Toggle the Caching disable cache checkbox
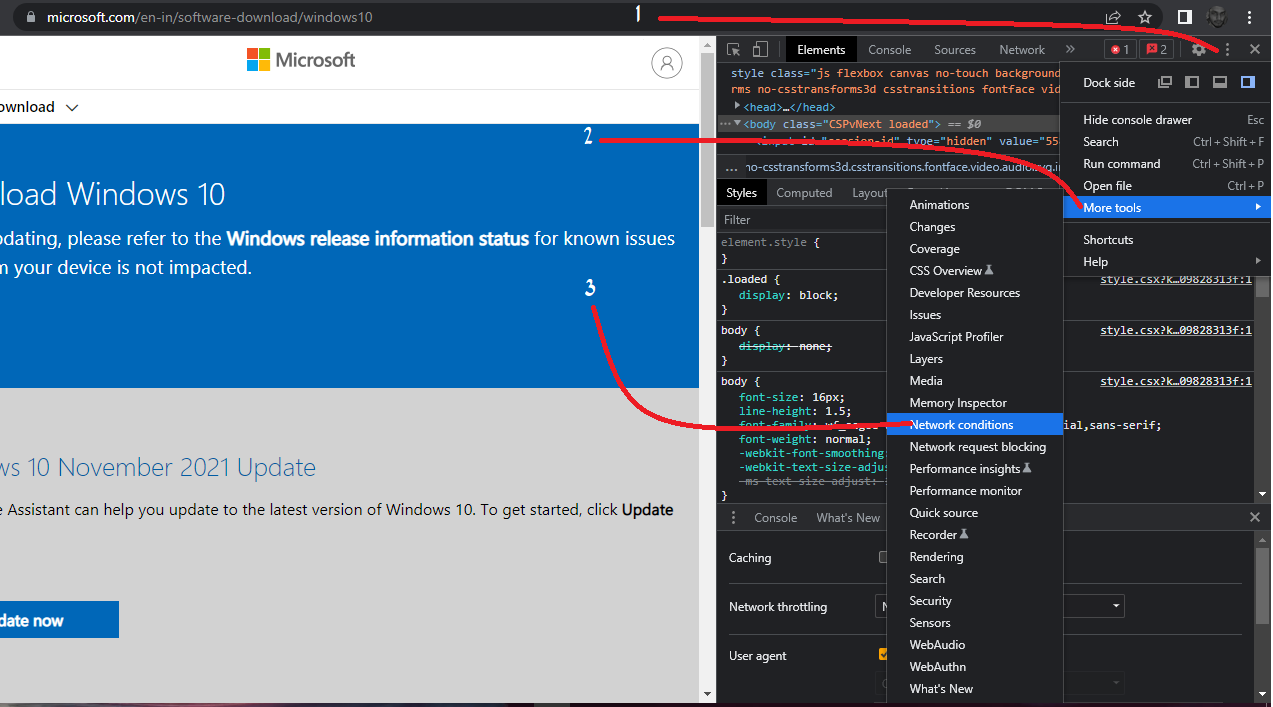The height and width of the screenshot is (707, 1273). (x=883, y=558)
